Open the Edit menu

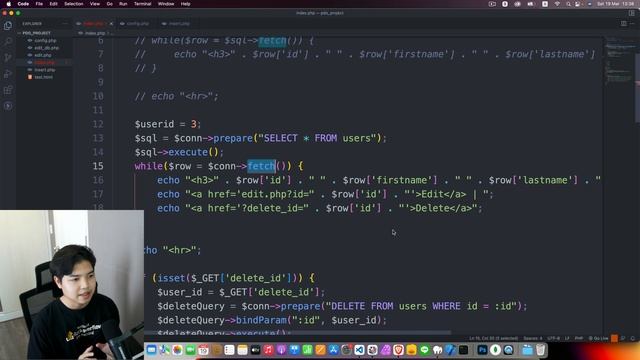click(53, 4)
